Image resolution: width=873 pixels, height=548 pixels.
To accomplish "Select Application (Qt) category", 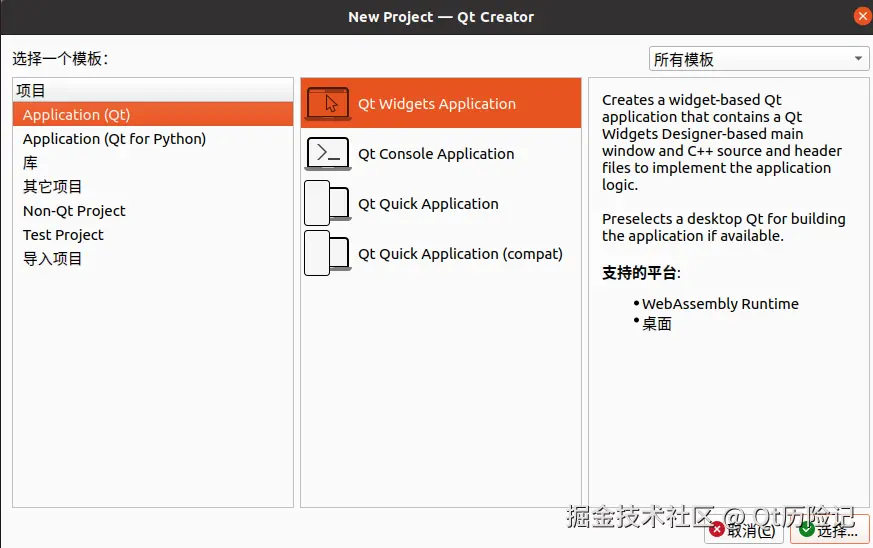I will pos(153,114).
